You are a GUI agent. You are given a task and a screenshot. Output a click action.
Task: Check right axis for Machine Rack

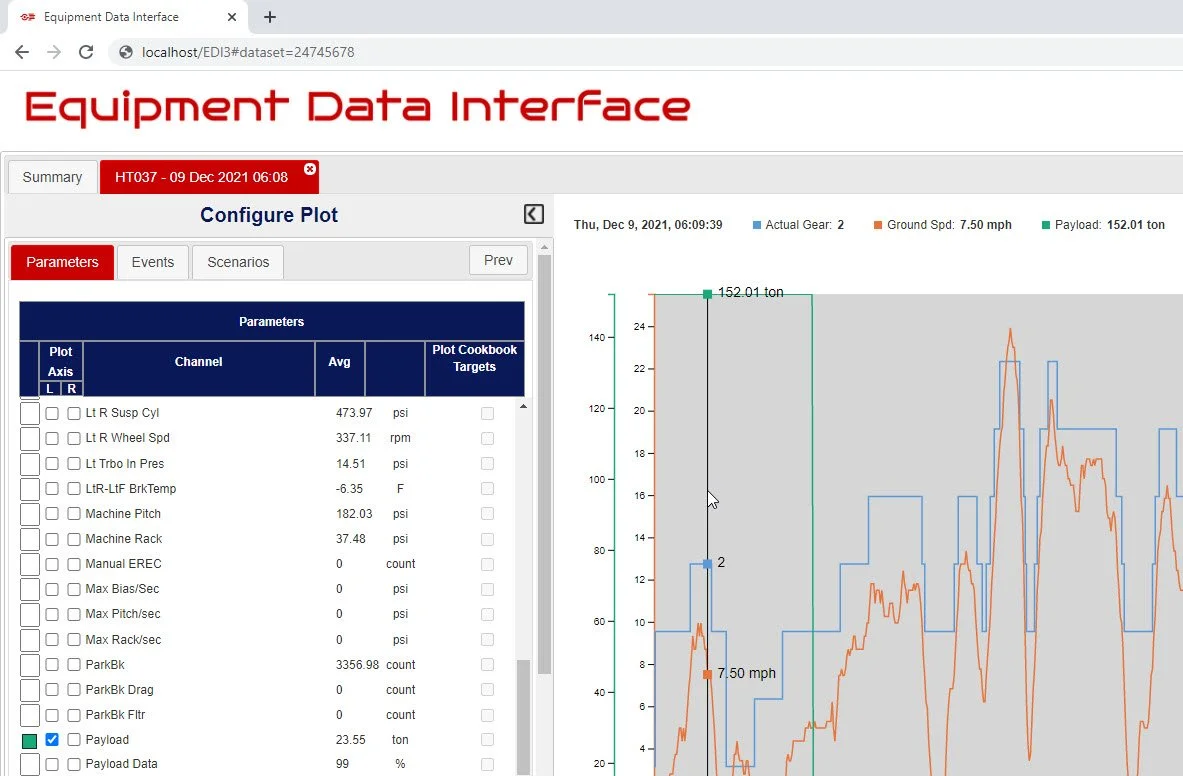pos(74,539)
